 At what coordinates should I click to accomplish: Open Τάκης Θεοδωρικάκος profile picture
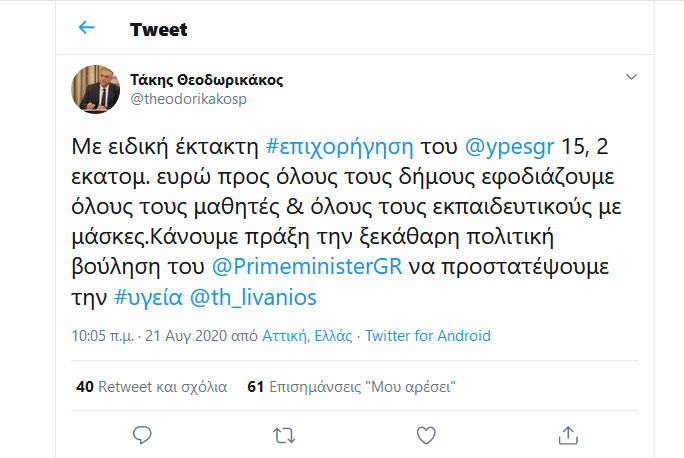point(96,90)
